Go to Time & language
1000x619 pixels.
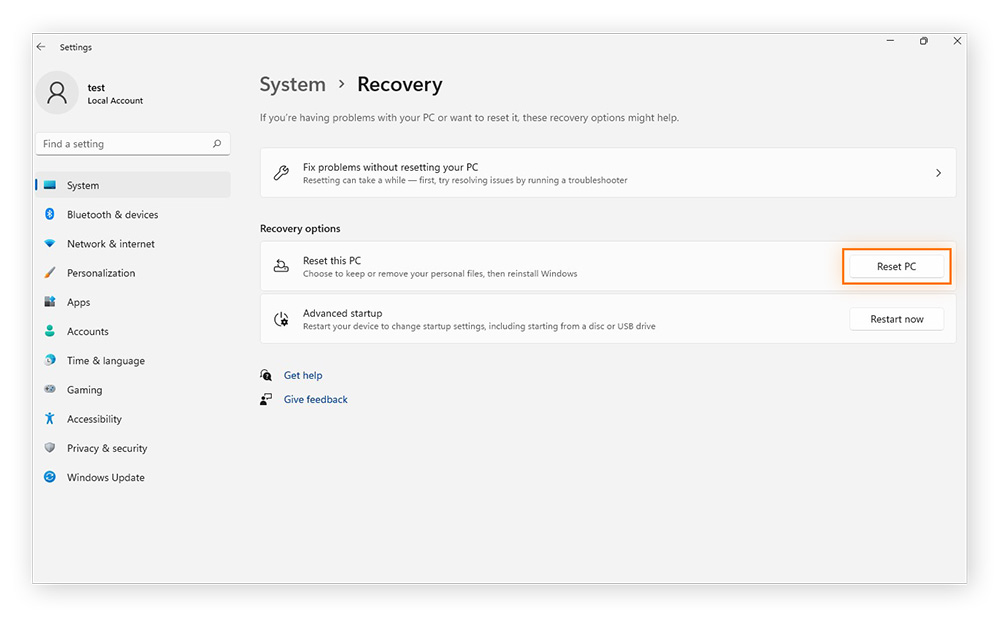pos(133,361)
